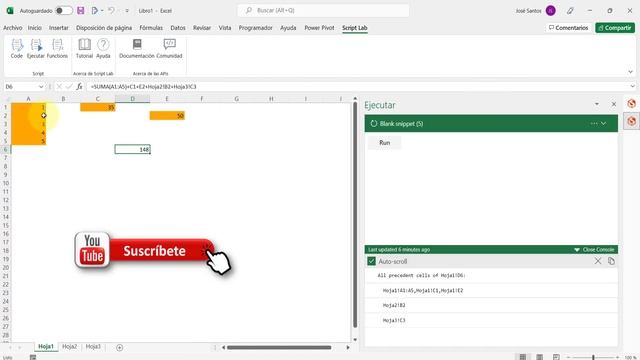Switch to Page Break Preview

click(556, 357)
